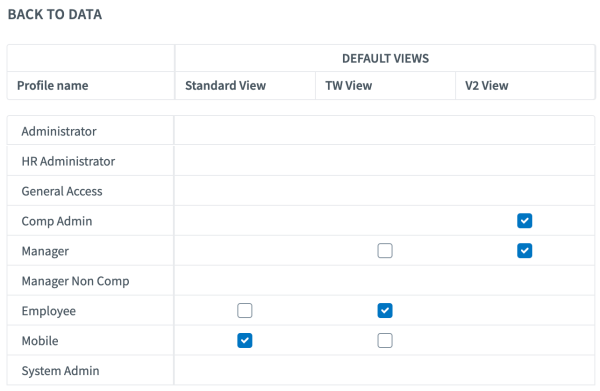Viewport: 600px width, 391px height.
Task: Select the General Access profile row
Action: tap(301, 191)
